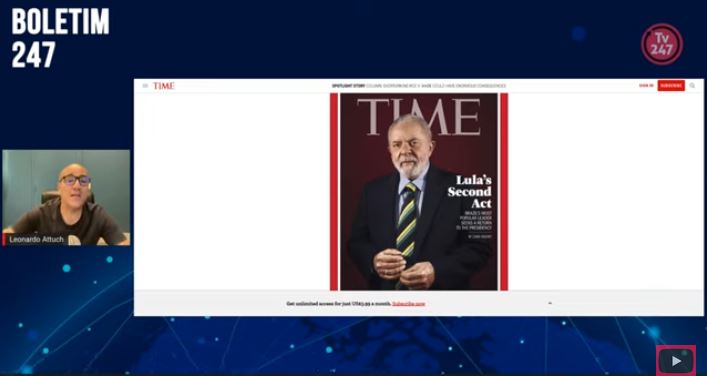707x376 pixels.
Task: Click the Lula TIME magazine cover
Action: pyautogui.click(x=419, y=192)
